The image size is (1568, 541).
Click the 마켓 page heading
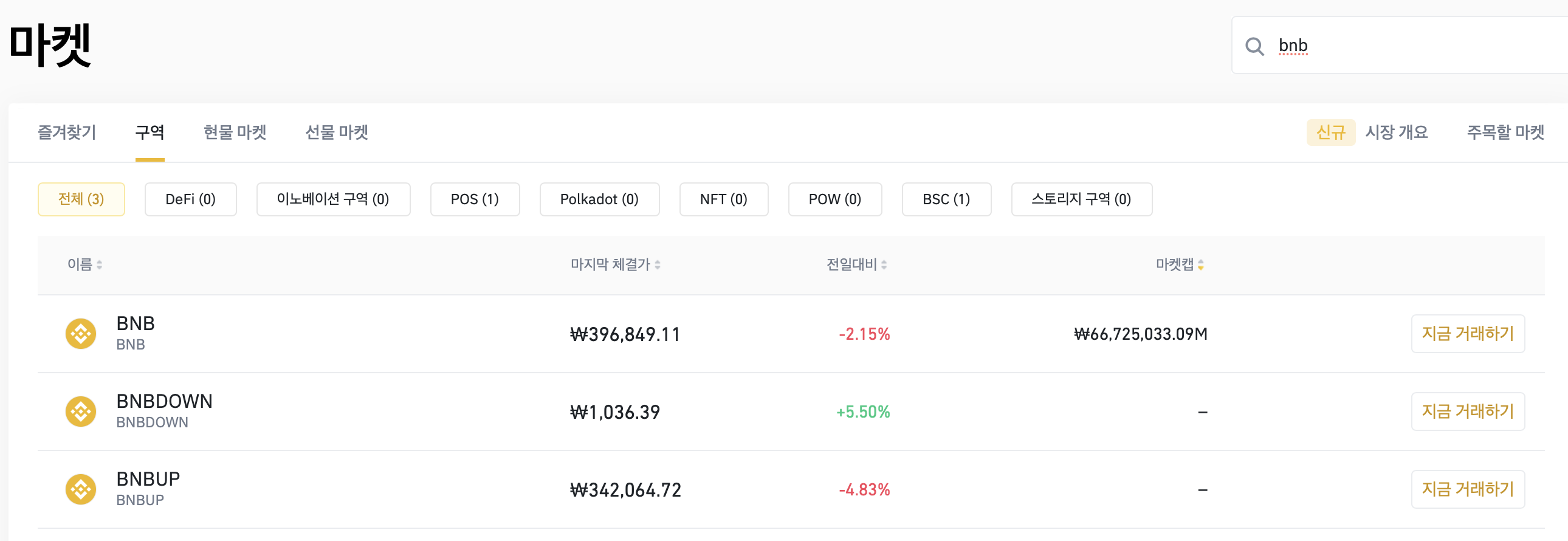[x=50, y=45]
